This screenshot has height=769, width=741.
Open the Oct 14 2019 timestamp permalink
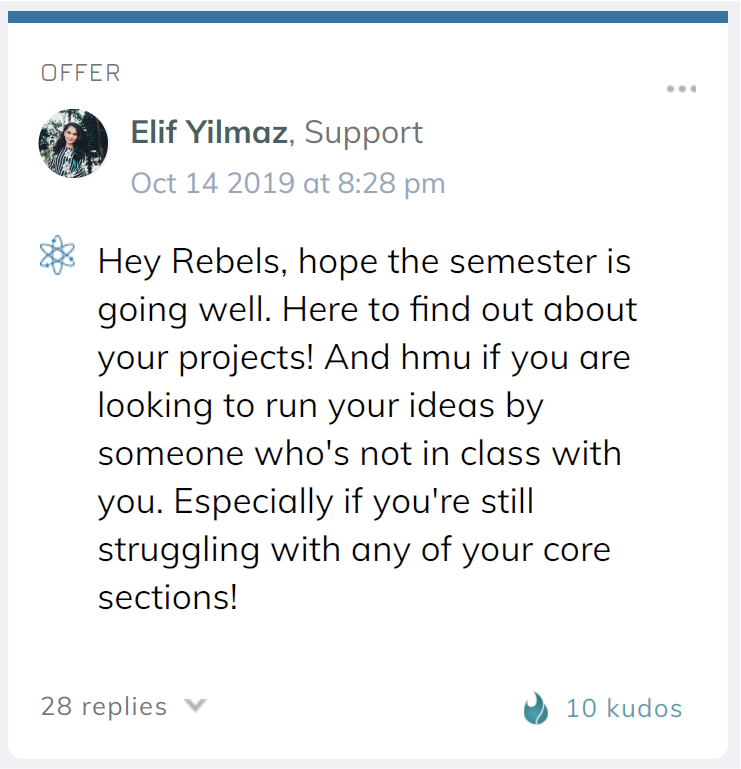pos(288,183)
